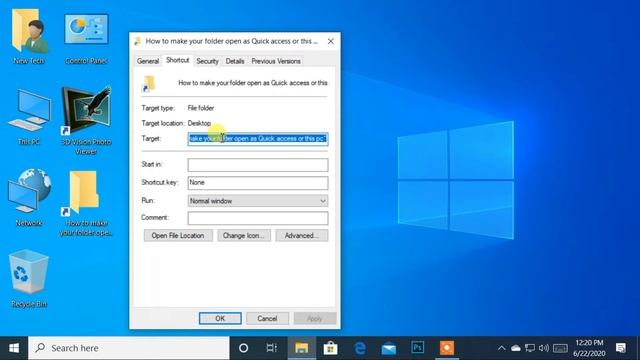Open the Details tab

pyautogui.click(x=235, y=61)
